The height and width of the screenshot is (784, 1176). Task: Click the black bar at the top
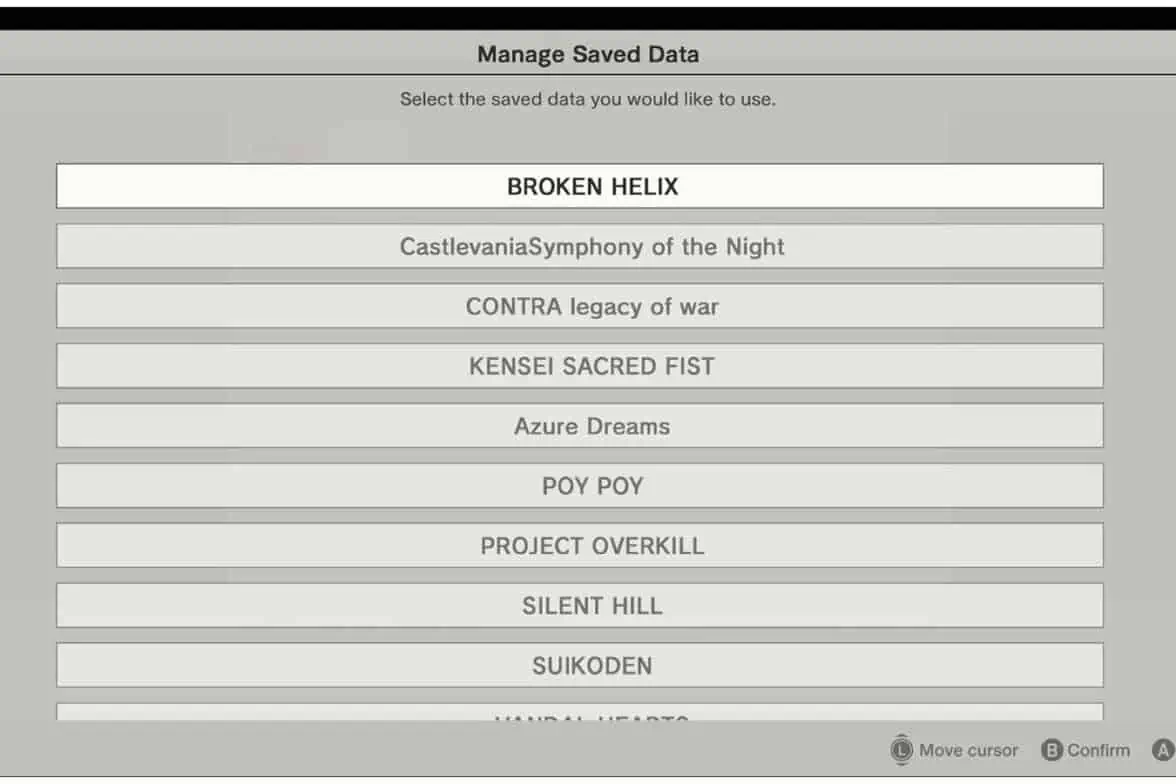pos(588,17)
